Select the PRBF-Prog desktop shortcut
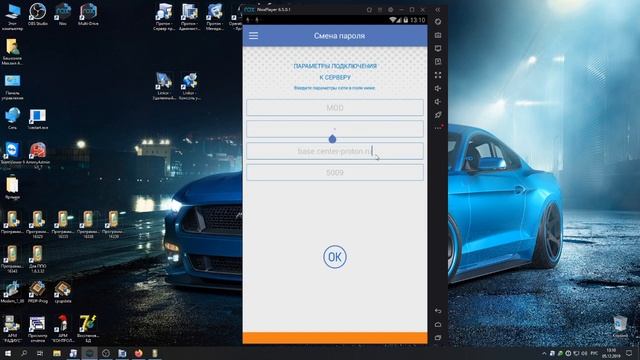The image size is (640, 360). [38, 292]
